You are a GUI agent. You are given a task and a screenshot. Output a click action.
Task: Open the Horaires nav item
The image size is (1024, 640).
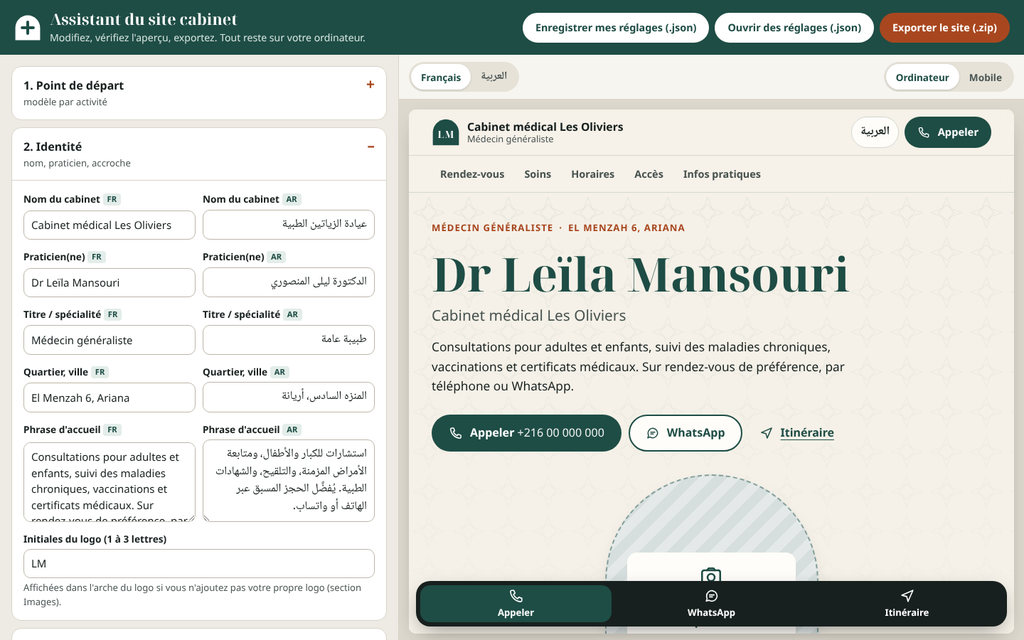pyautogui.click(x=592, y=174)
